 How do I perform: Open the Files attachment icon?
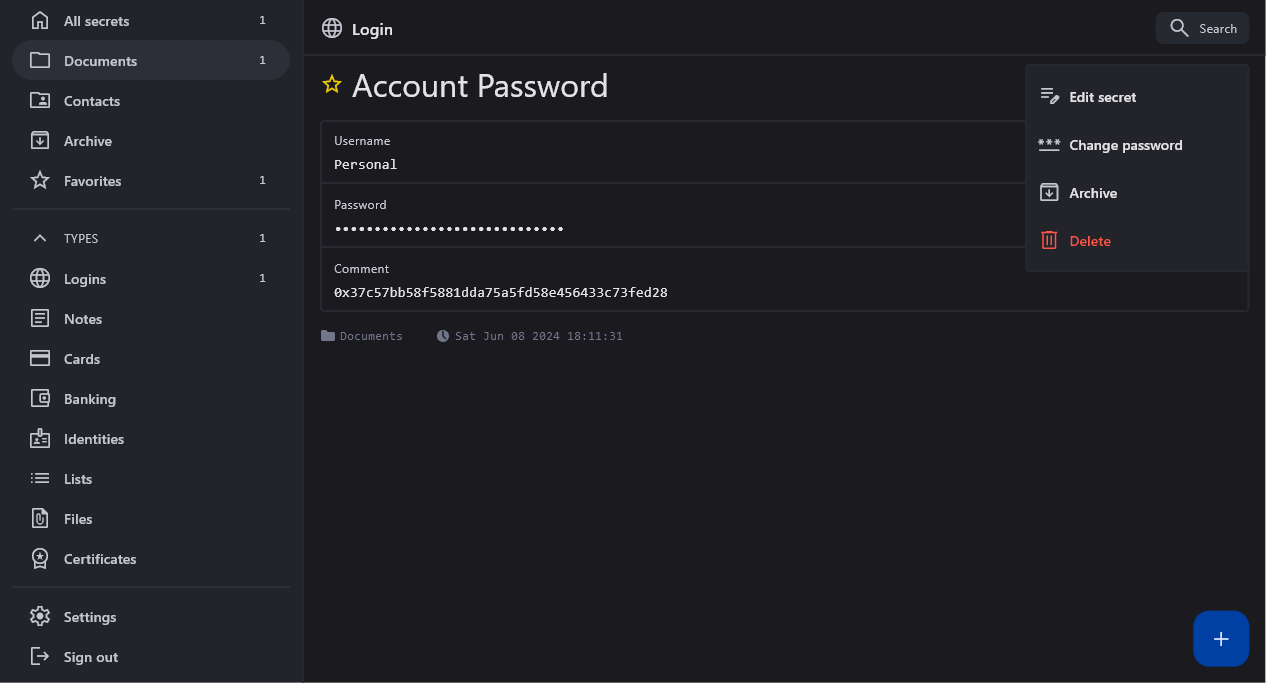40,519
